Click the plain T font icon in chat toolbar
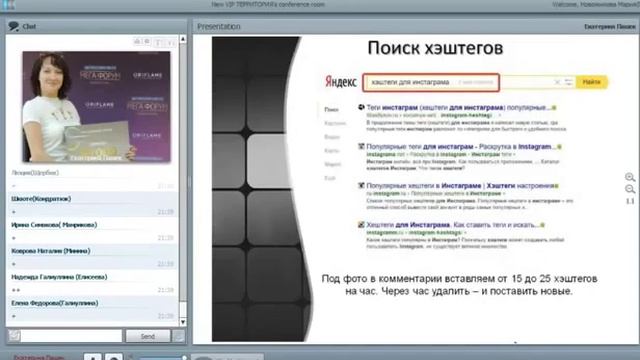 click(158, 42)
